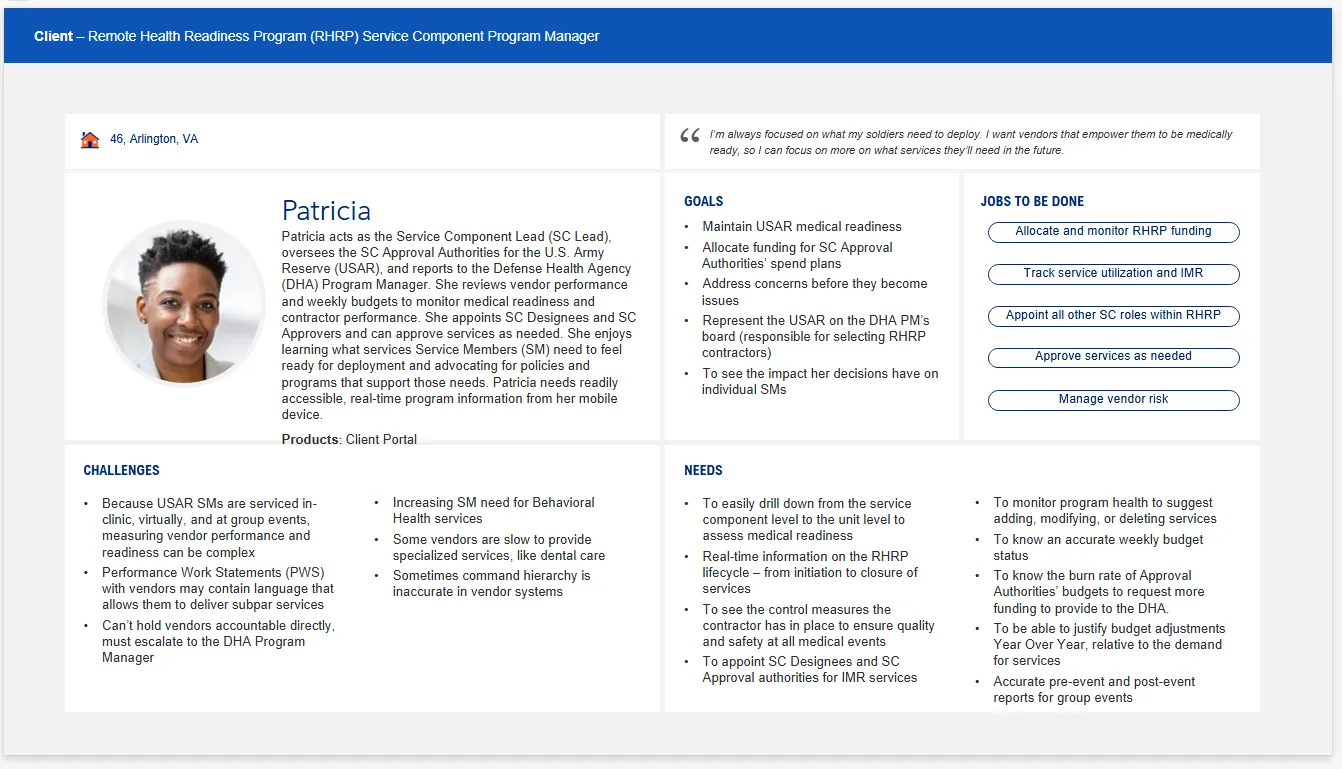Click the NEEDS section heading
This screenshot has height=769, width=1342.
[x=703, y=470]
